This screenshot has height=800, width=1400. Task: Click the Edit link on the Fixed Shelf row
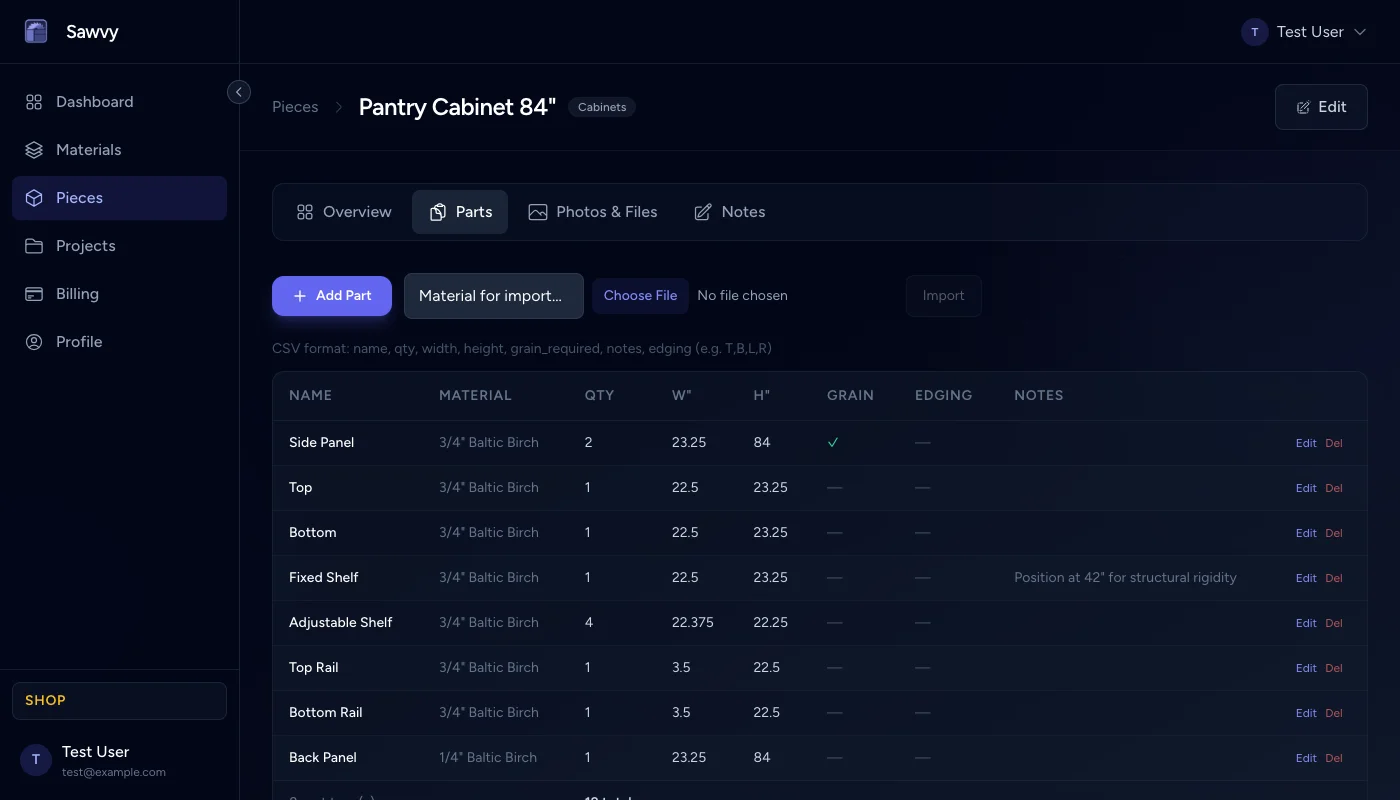point(1305,578)
